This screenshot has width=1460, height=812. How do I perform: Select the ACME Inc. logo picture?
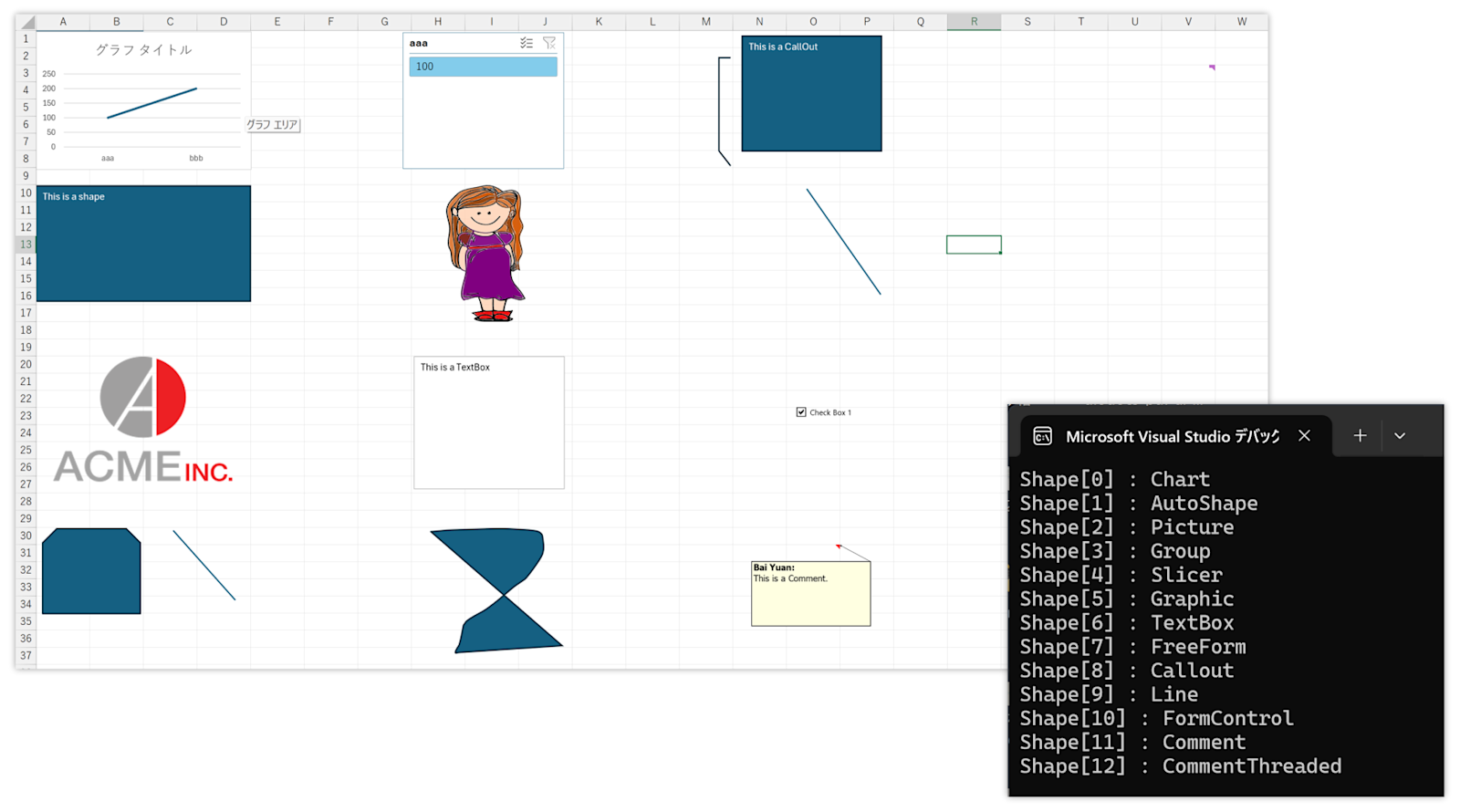143,420
